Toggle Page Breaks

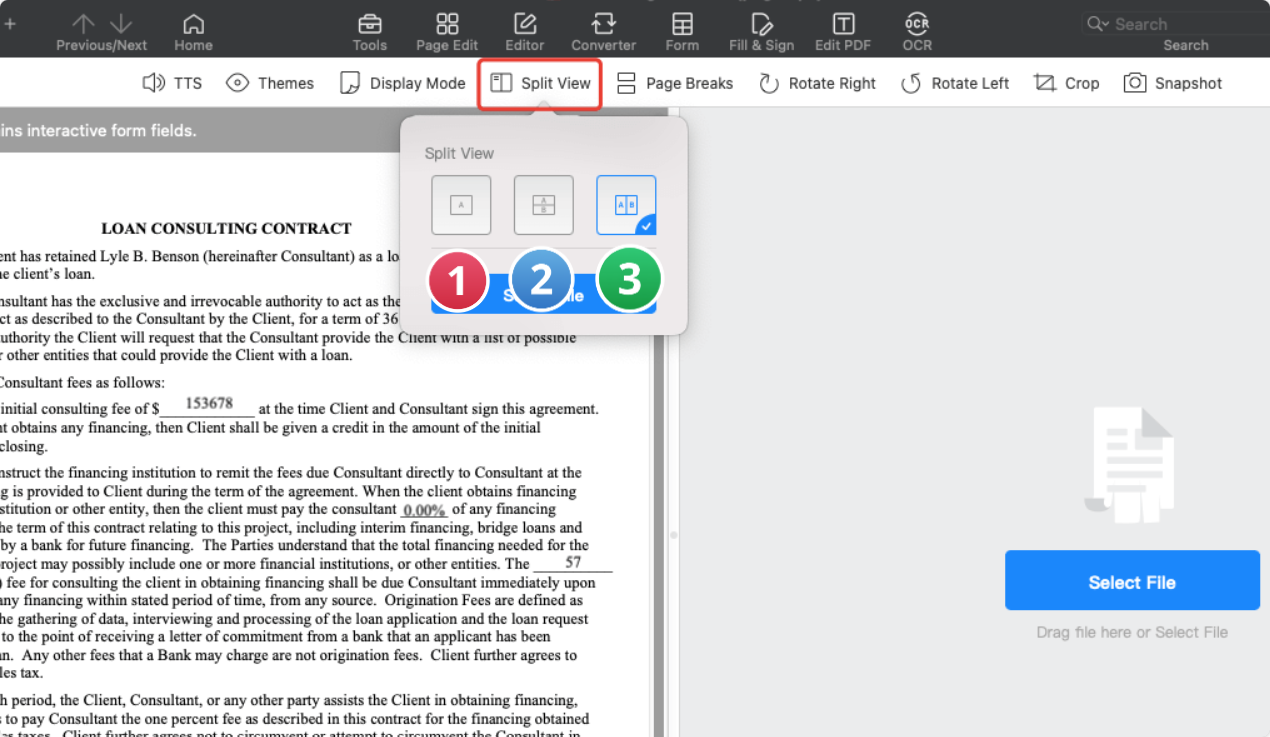pos(674,83)
